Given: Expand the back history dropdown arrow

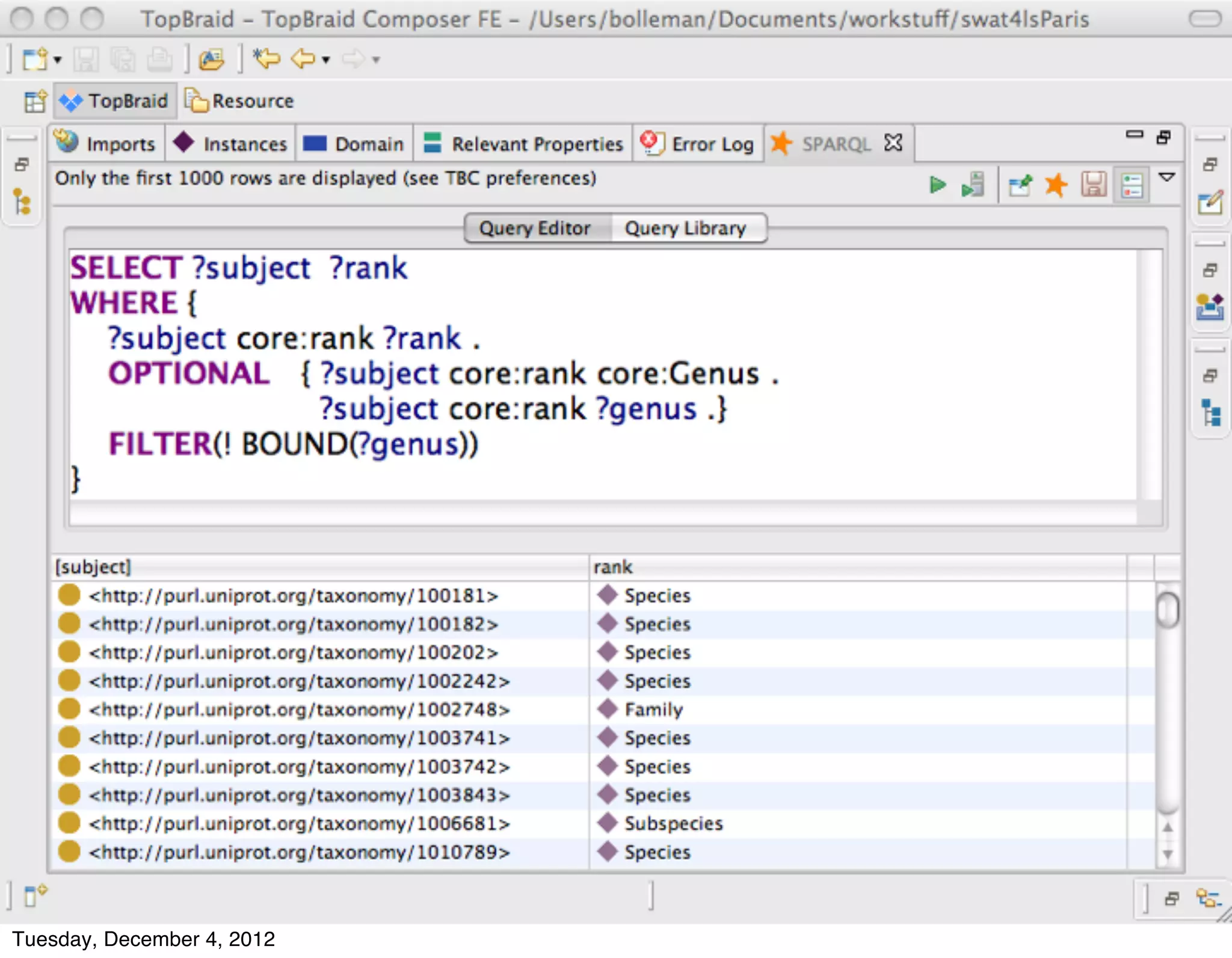Looking at the screenshot, I should pos(326,60).
